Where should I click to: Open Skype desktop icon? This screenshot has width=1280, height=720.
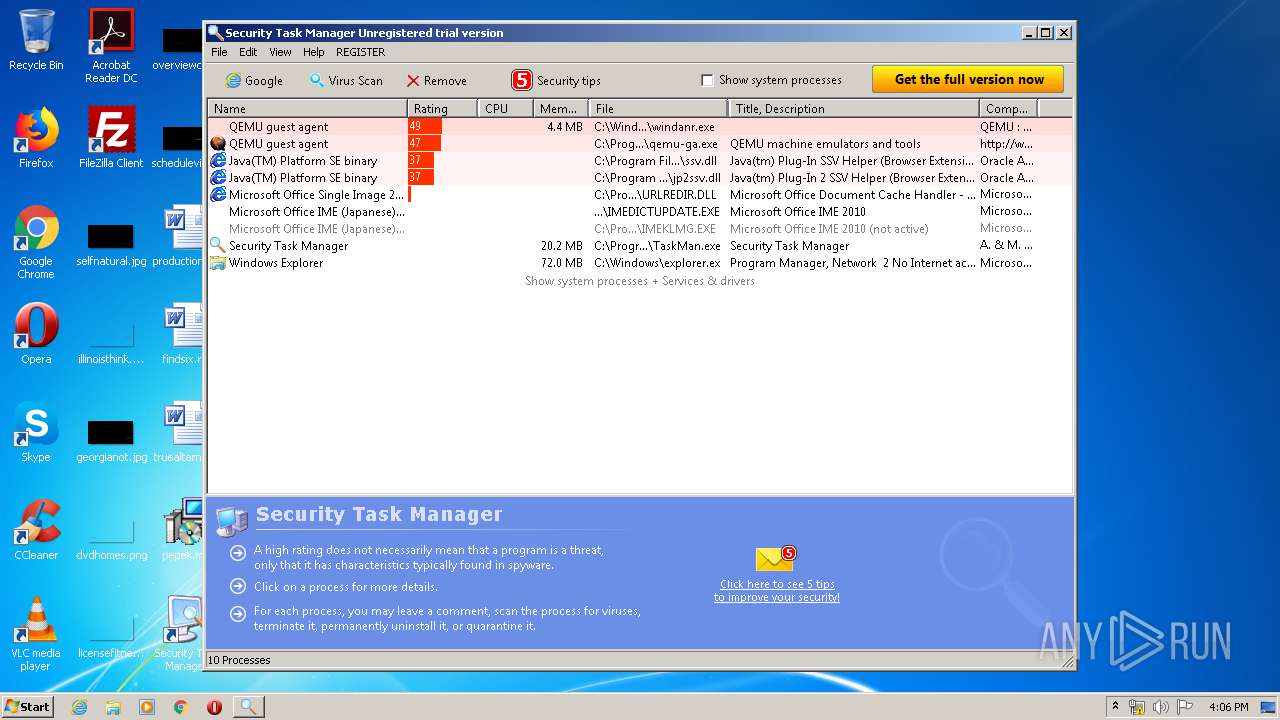(x=36, y=432)
